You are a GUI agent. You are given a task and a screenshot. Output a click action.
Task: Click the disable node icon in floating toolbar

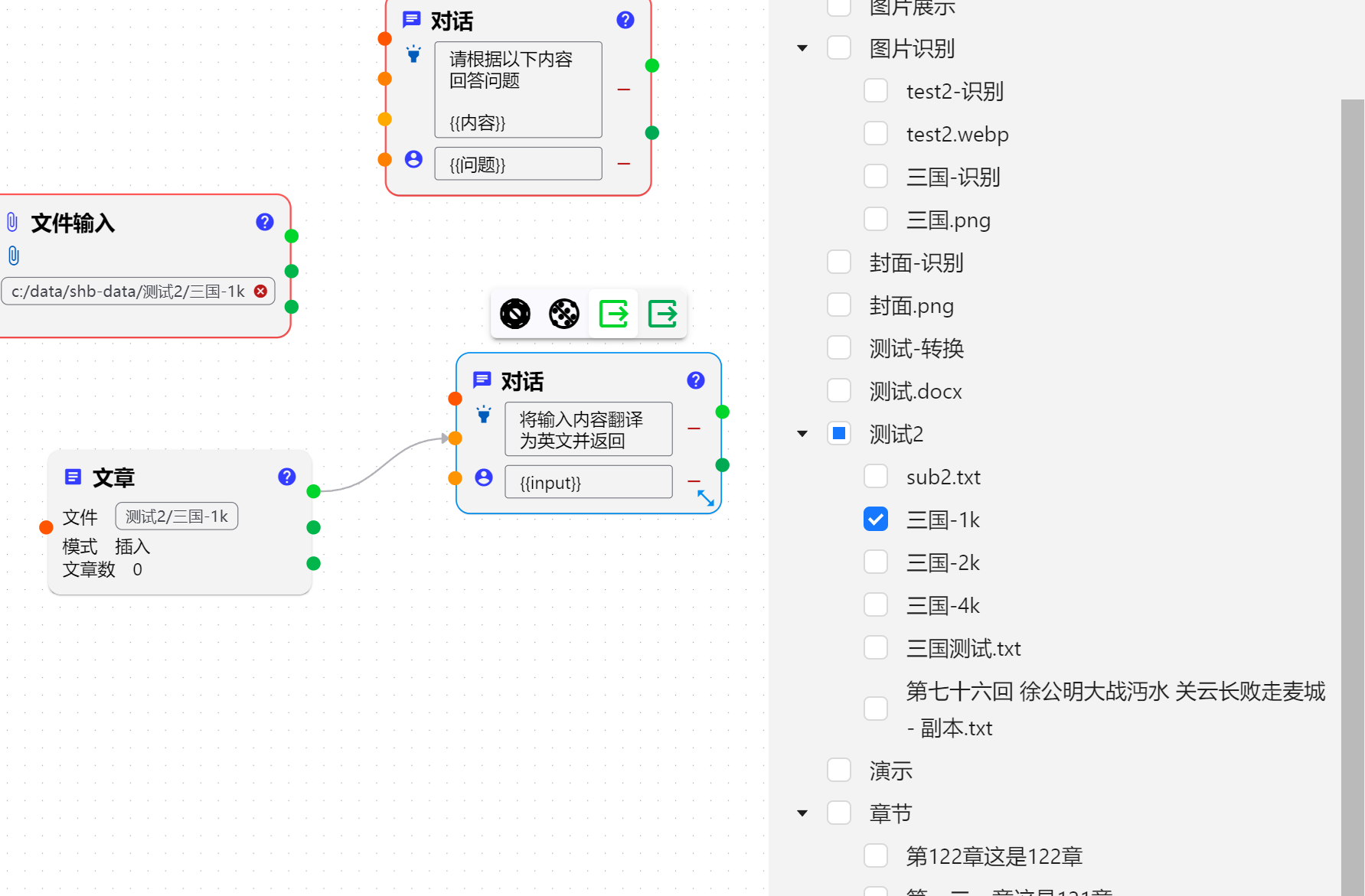[515, 314]
